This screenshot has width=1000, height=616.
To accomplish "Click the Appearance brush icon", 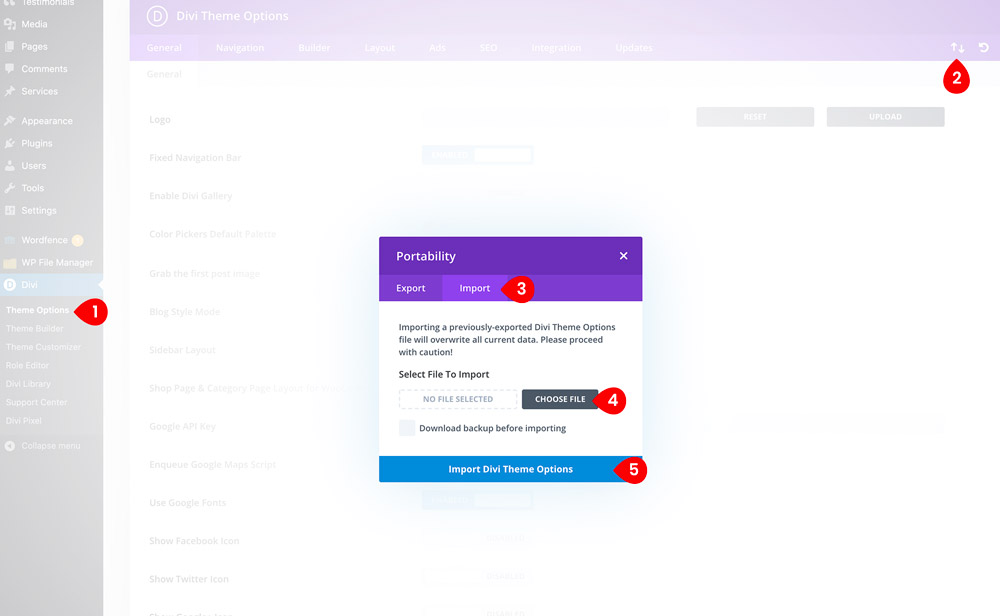I will [10, 121].
